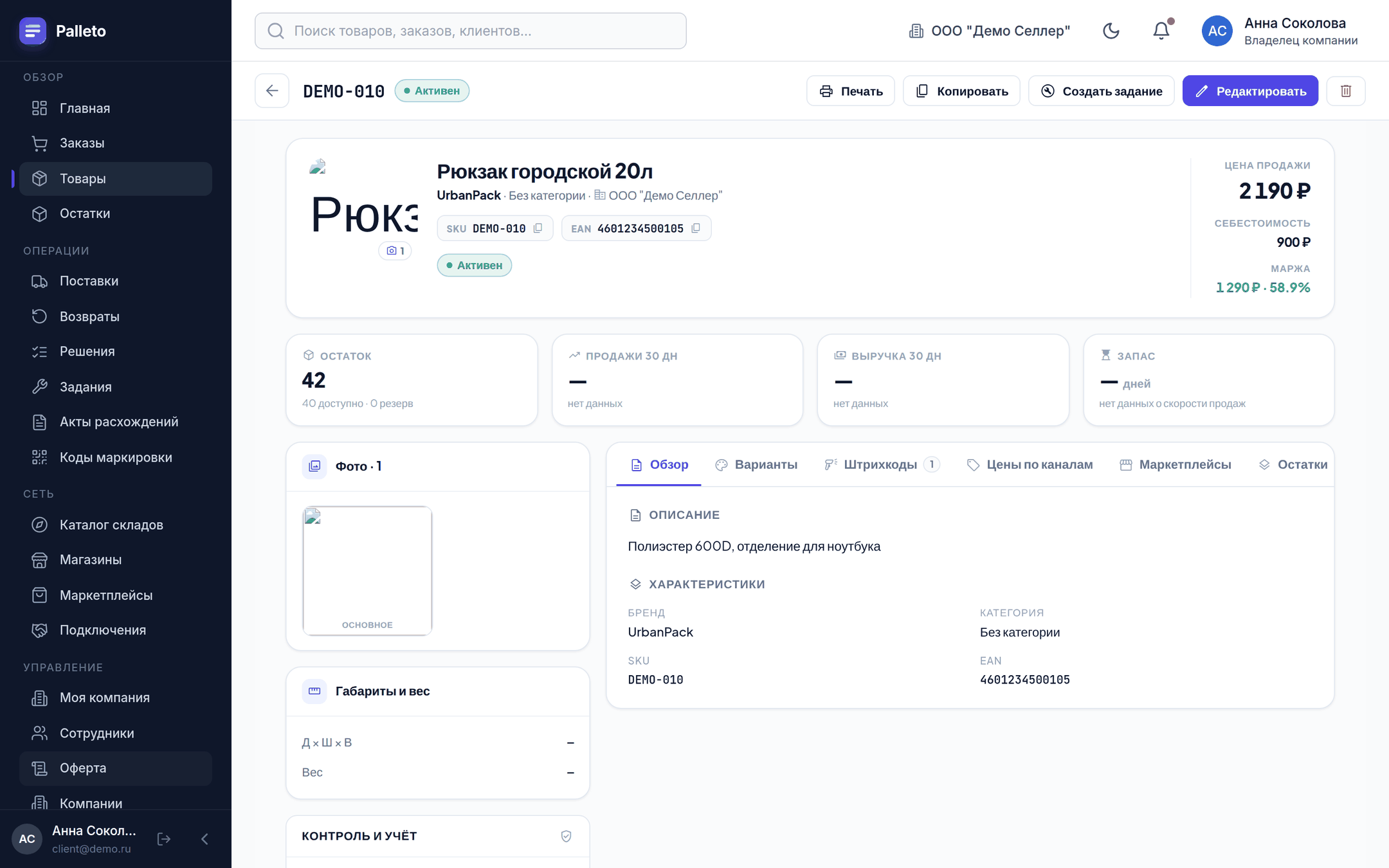
Task: Click the Редактировать button
Action: 1250,91
